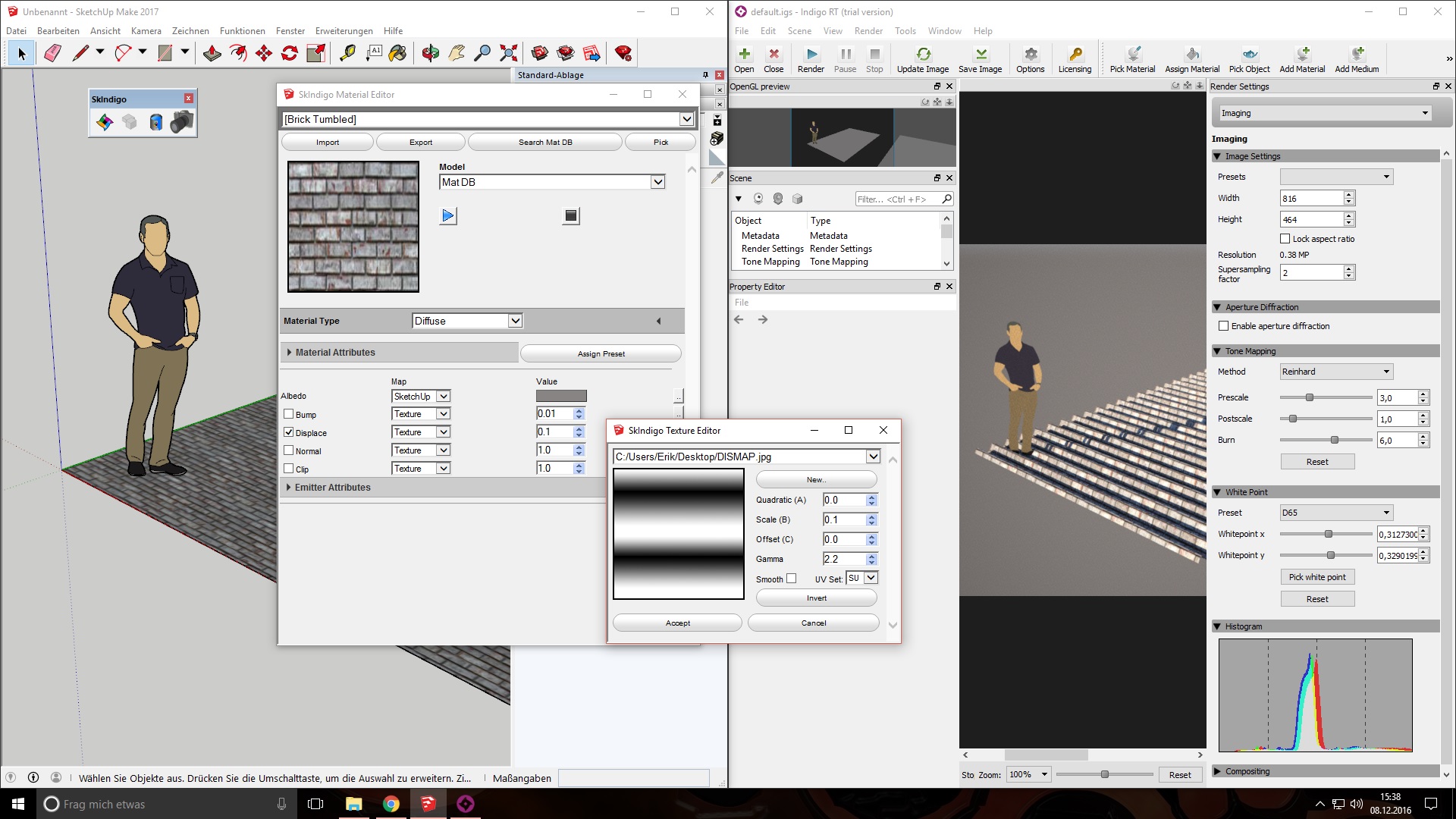The width and height of the screenshot is (1456, 819).
Task: Open Tone Mapping Method Reinhard dropdown
Action: (x=1336, y=372)
